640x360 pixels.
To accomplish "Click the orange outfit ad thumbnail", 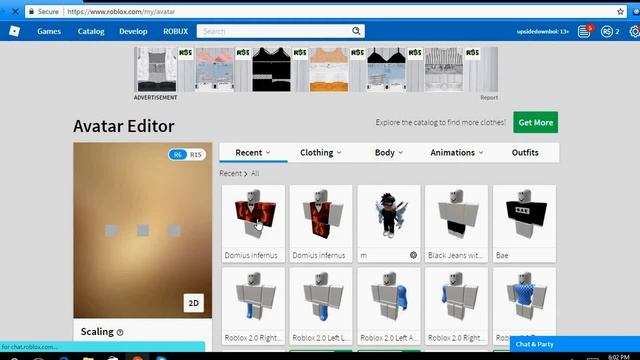I will point(329,69).
